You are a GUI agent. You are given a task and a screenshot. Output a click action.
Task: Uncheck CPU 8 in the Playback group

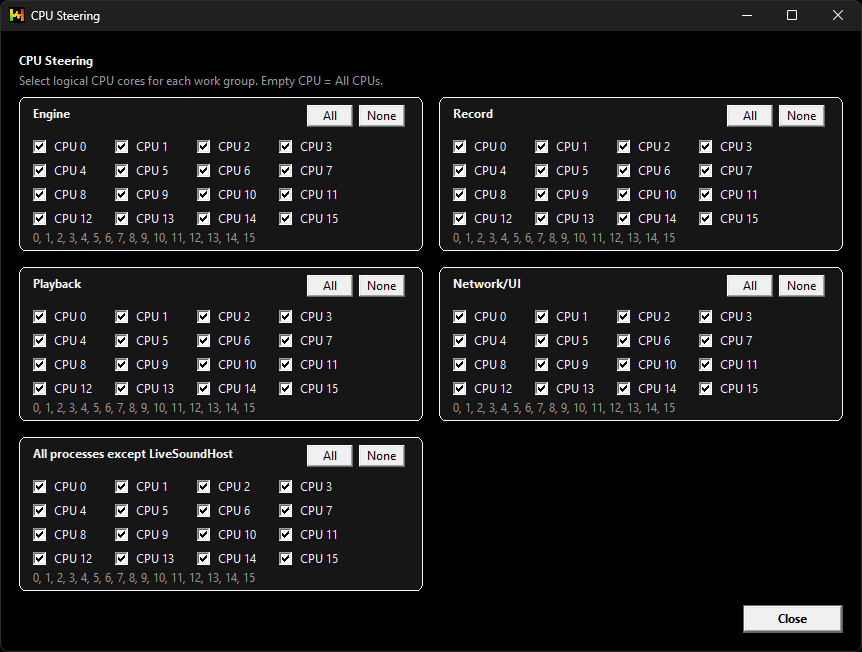click(40, 364)
